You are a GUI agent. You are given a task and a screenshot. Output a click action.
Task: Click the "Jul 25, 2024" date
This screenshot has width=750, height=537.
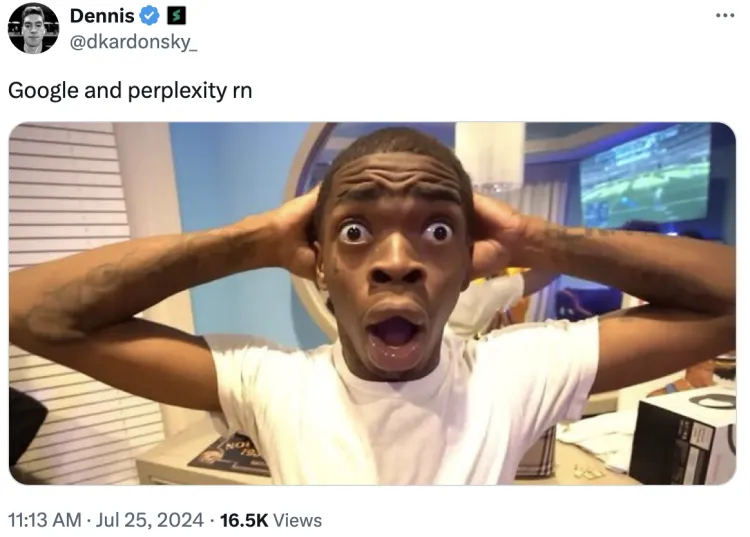pos(150,520)
